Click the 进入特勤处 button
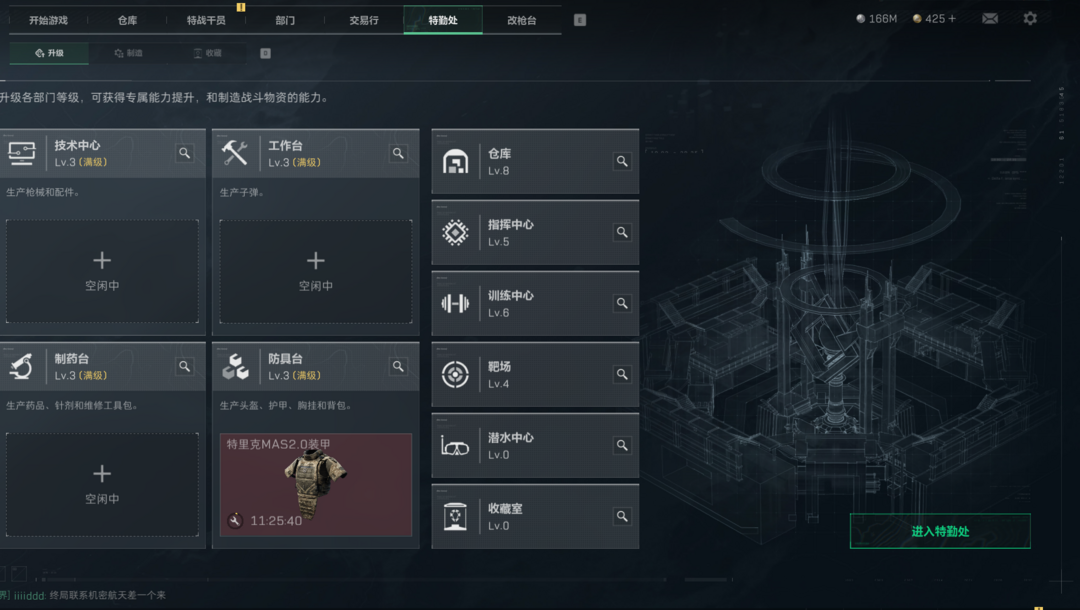This screenshot has width=1080, height=610. [940, 531]
